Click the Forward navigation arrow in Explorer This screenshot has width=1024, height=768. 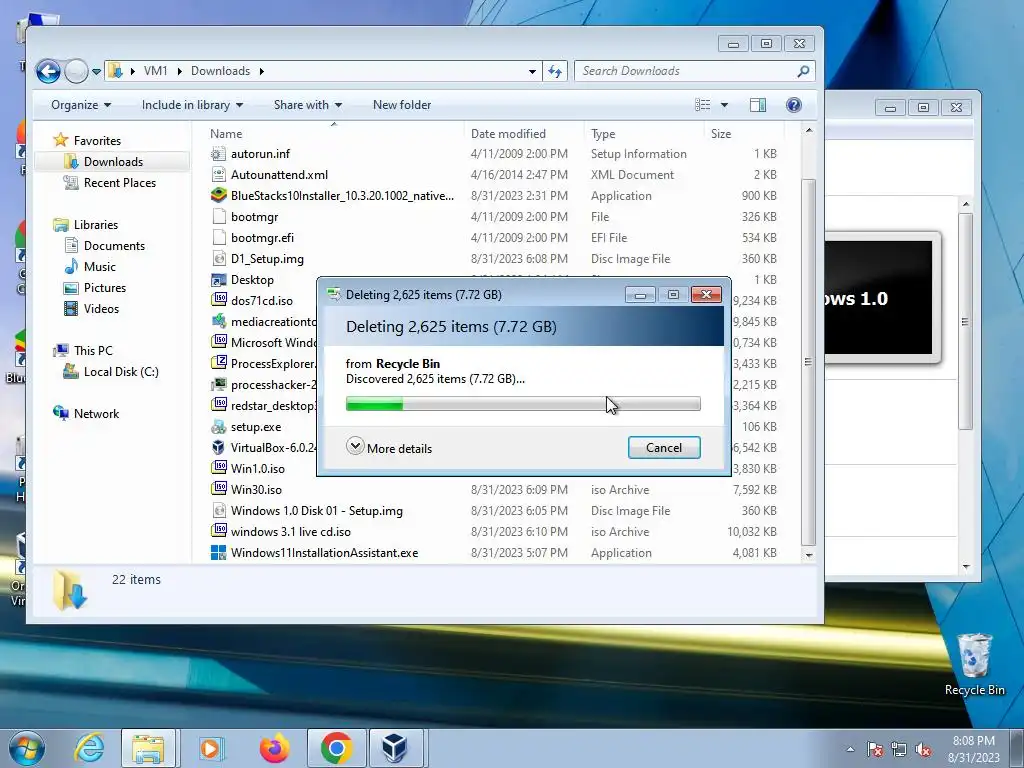click(76, 71)
